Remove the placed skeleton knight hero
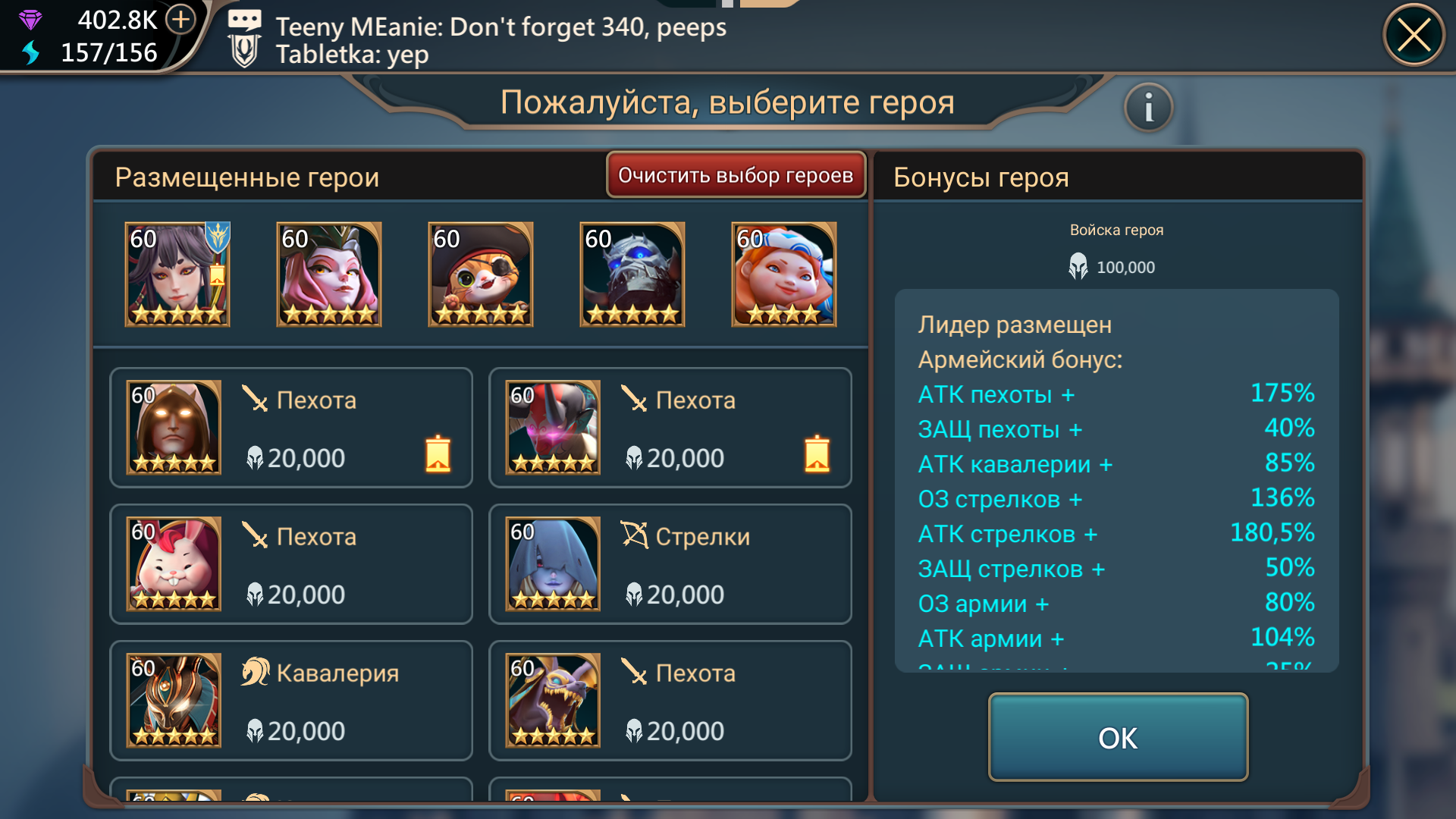The height and width of the screenshot is (819, 1456). (x=632, y=274)
